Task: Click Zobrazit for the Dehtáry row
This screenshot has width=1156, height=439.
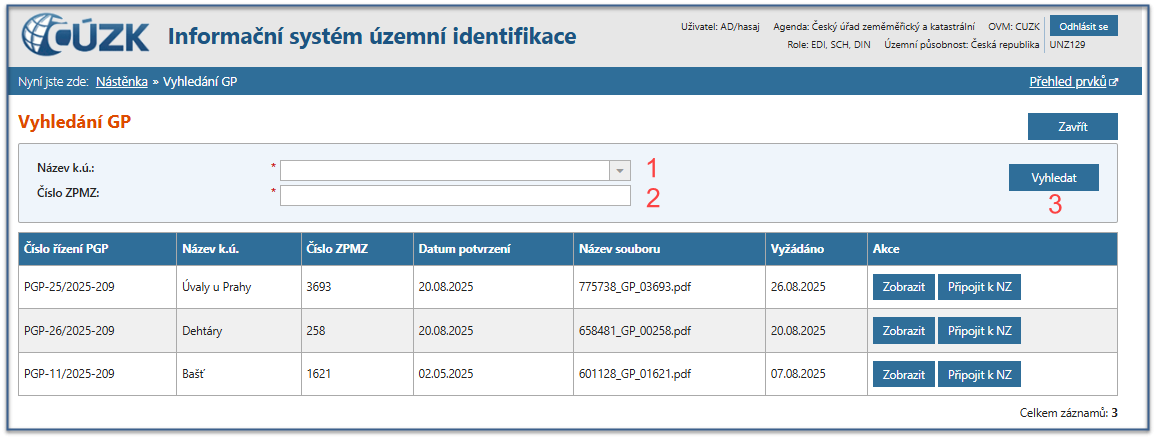Action: [903, 331]
